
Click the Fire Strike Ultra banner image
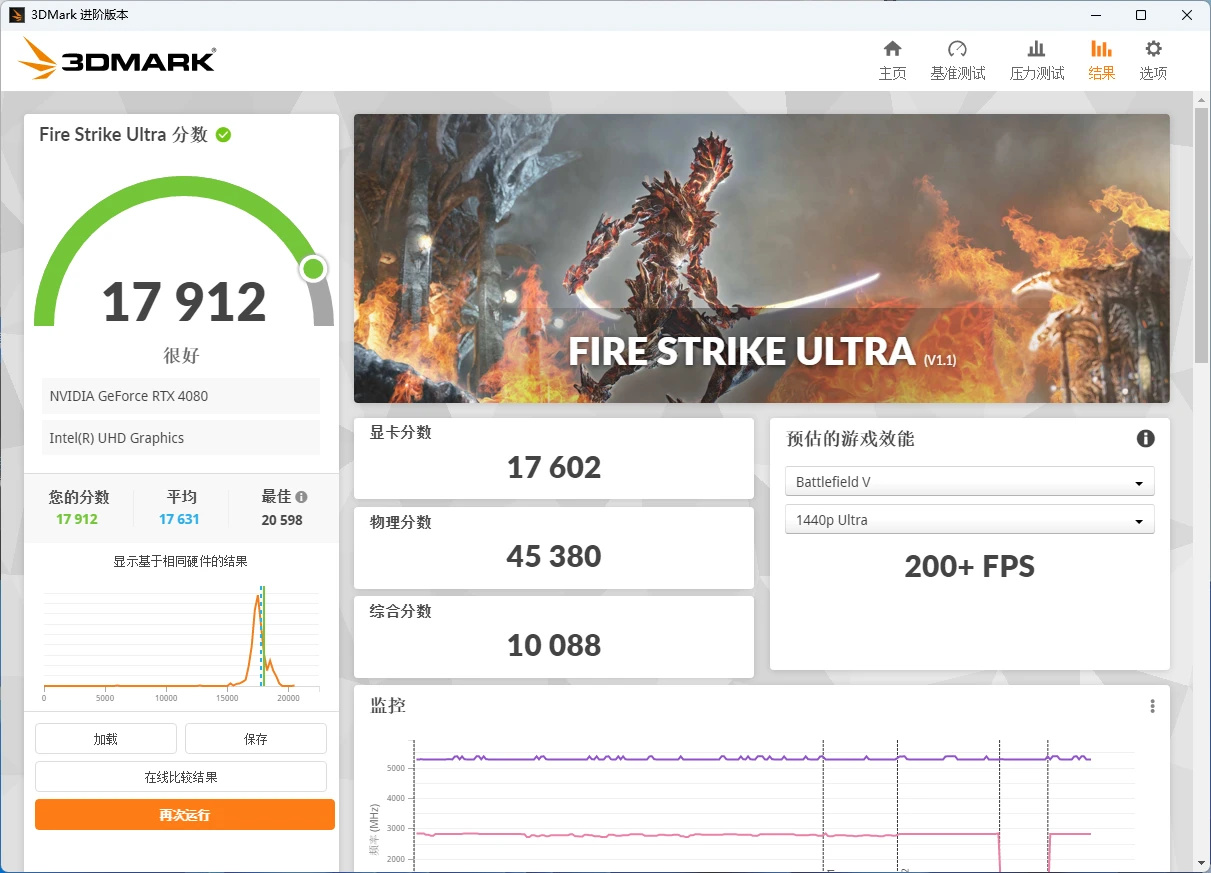[x=761, y=258]
